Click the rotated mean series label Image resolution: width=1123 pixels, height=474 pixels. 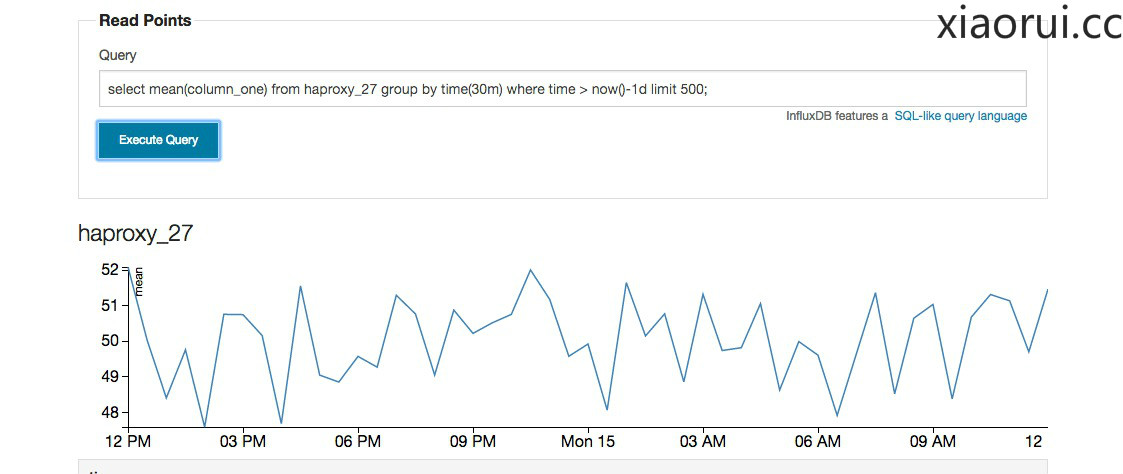coord(139,280)
